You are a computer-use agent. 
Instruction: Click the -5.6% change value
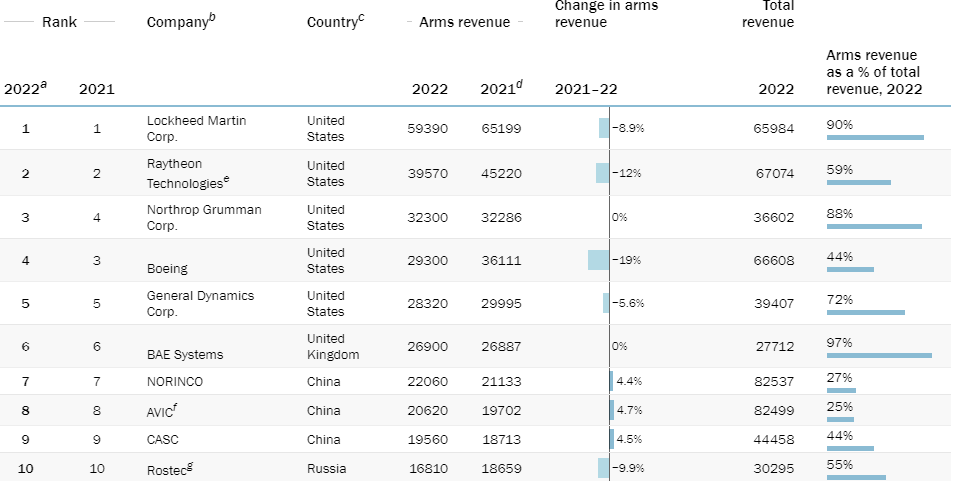tap(628, 303)
